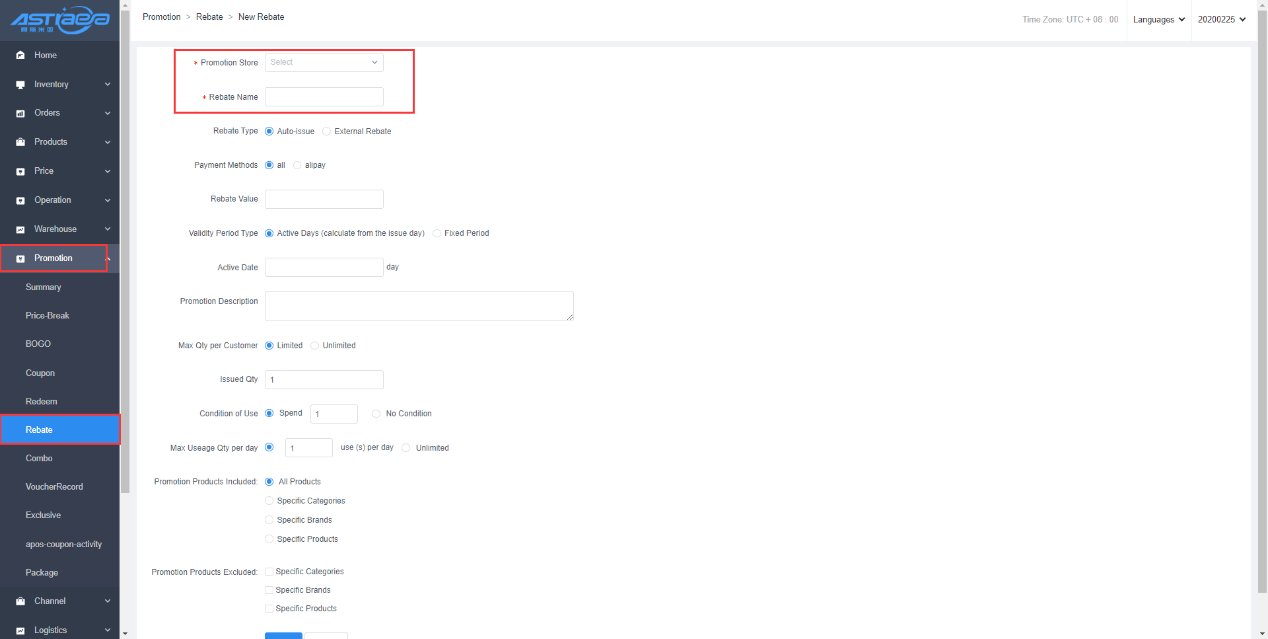Open the Promotion Store dropdown
Viewport: 1268px width, 639px height.
[x=324, y=62]
